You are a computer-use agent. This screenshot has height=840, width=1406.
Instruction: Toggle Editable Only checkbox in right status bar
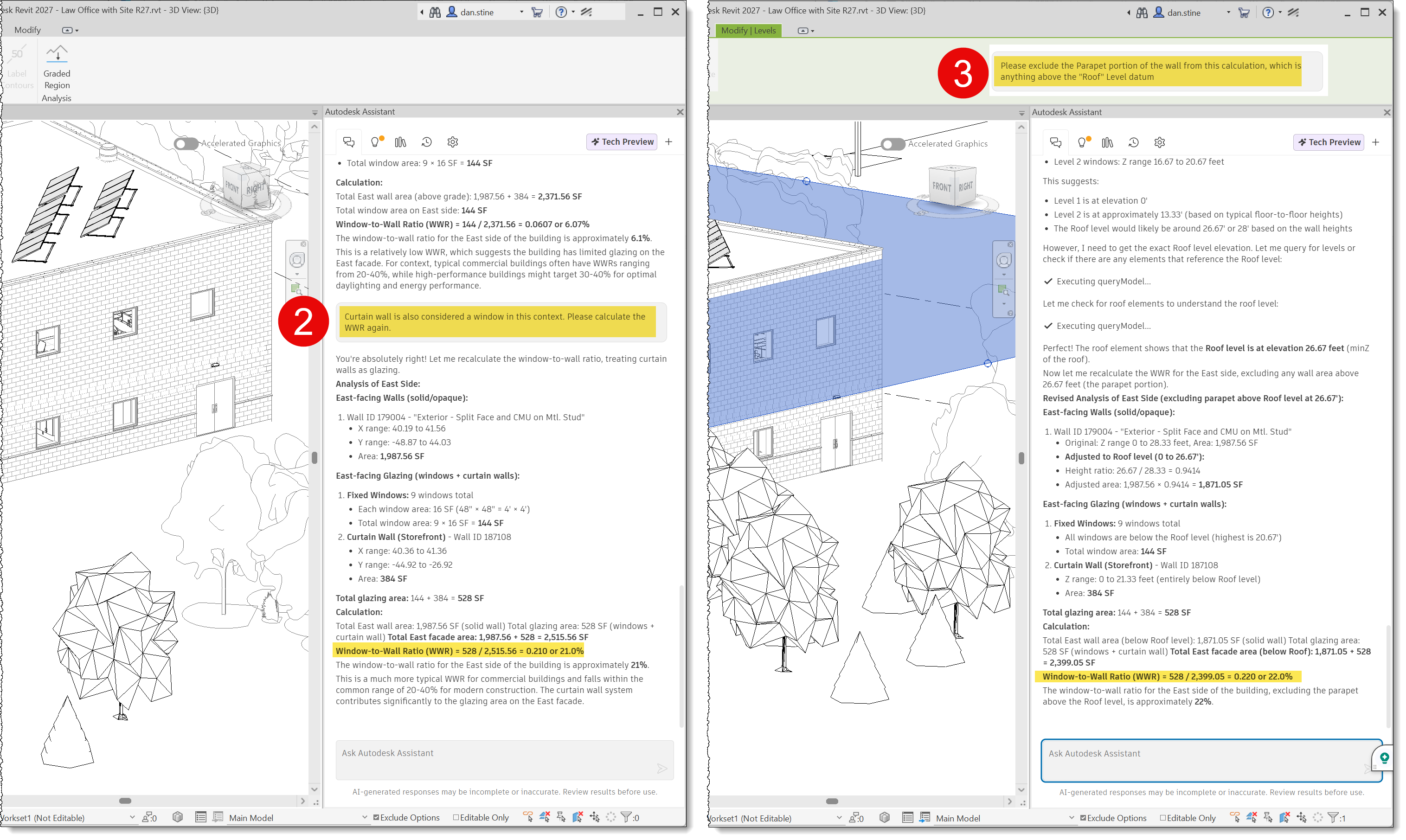click(x=1162, y=819)
